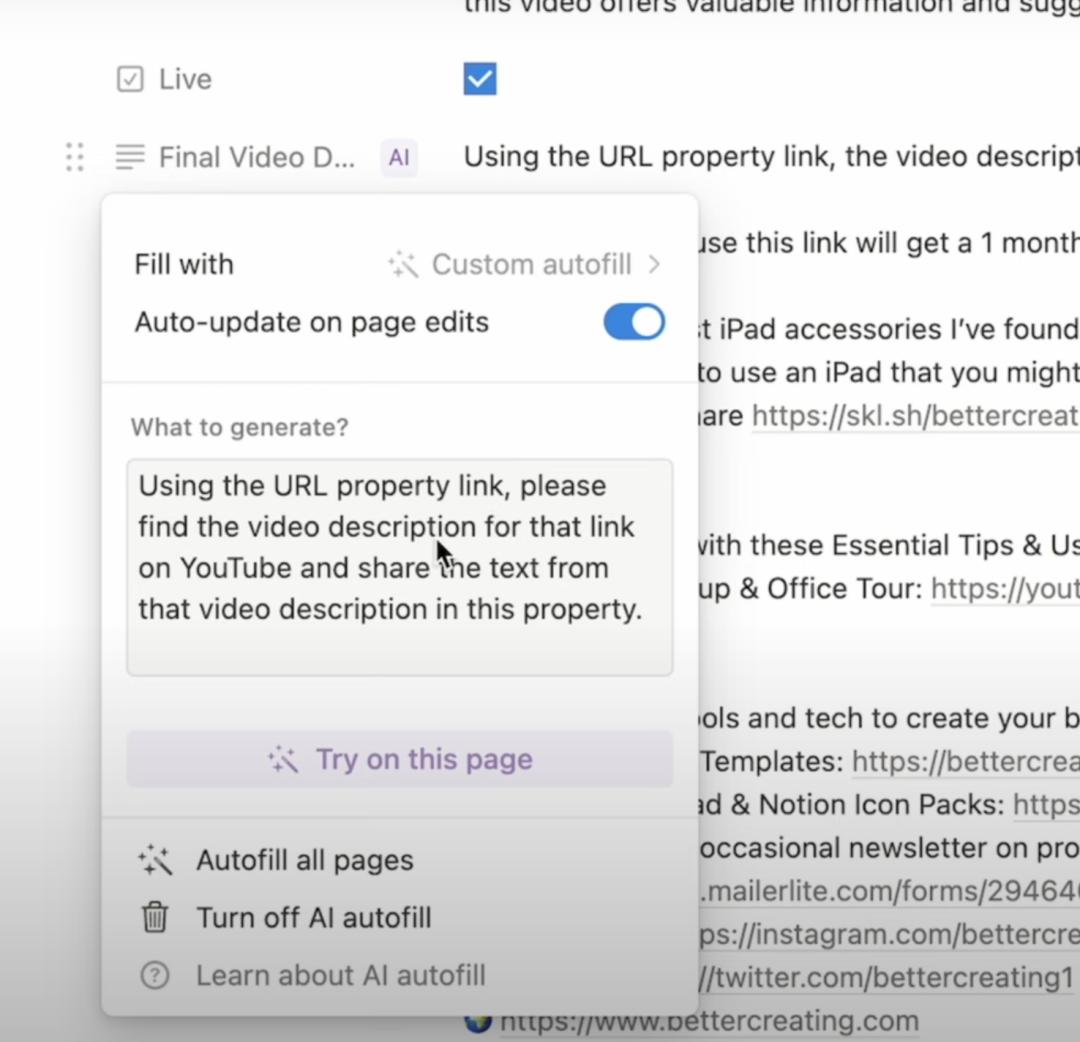The height and width of the screenshot is (1042, 1080).
Task: Expand Fill with options via chevron arrow
Action: pyautogui.click(x=654, y=264)
